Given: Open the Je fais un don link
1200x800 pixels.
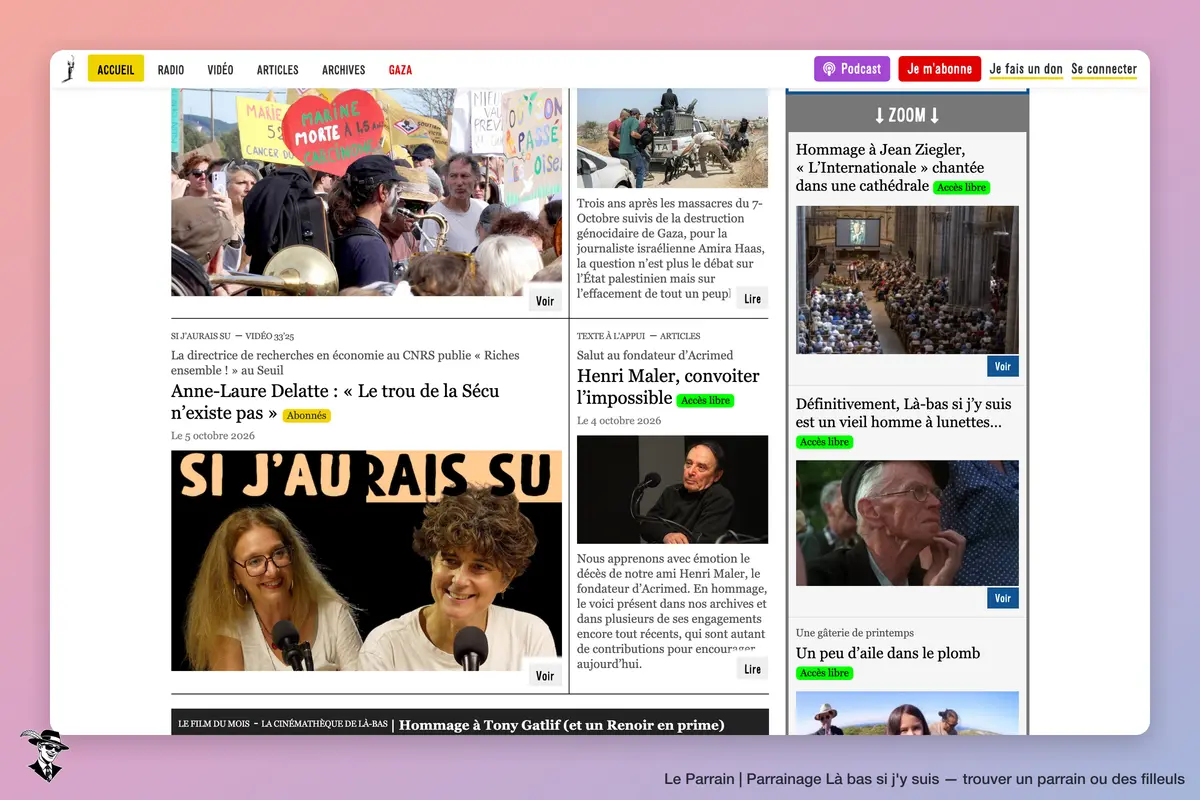Looking at the screenshot, I should click(x=1026, y=70).
